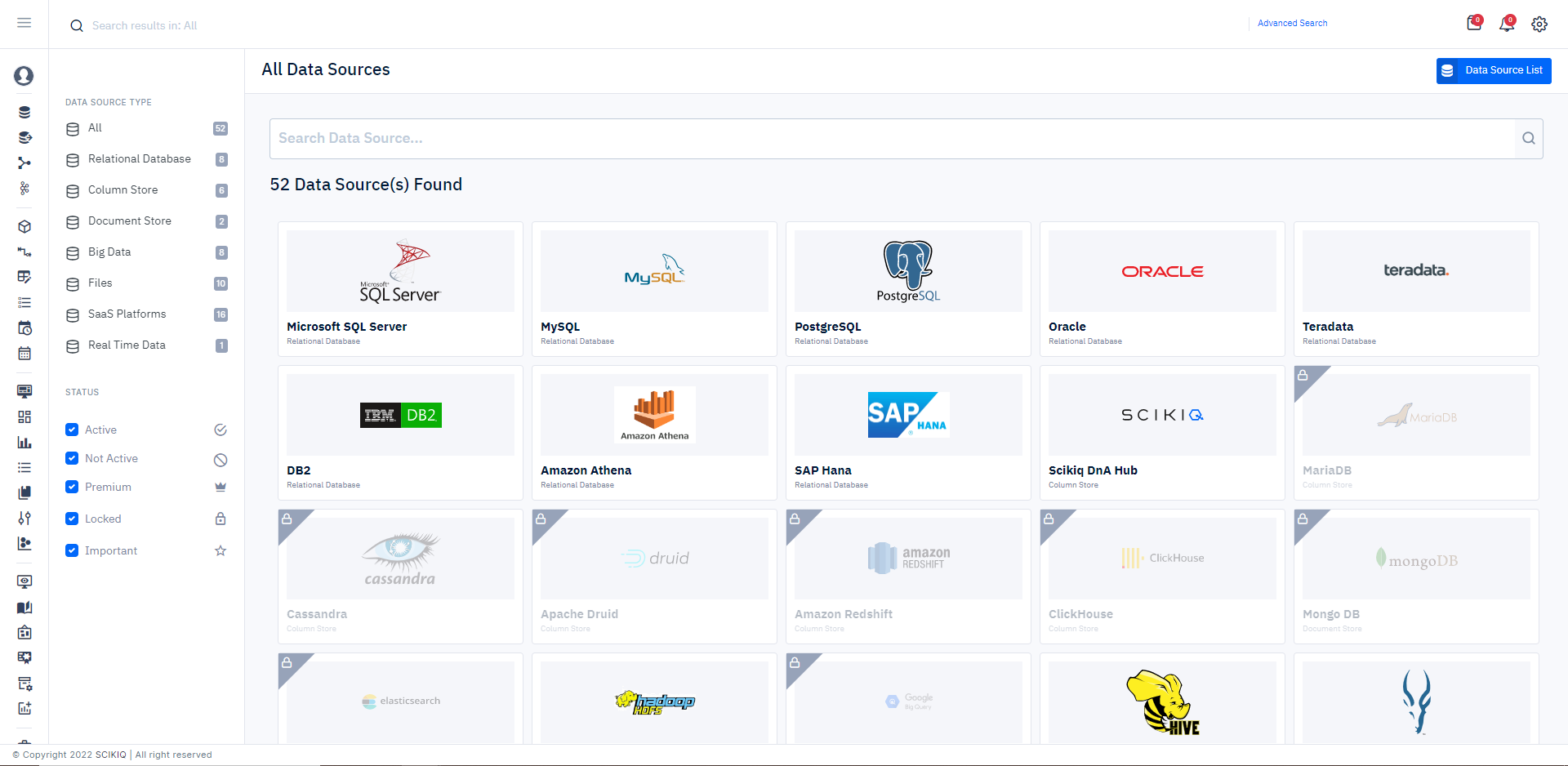Select the Hive data source card

1162,698
